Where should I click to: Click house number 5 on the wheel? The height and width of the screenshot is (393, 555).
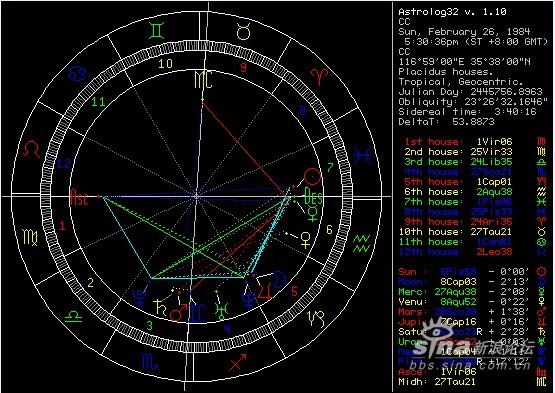coord(294,291)
